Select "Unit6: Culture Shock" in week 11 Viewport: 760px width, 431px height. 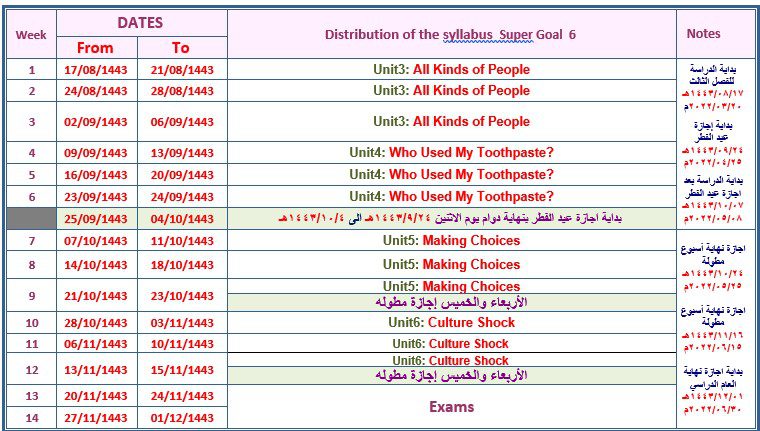(451, 344)
